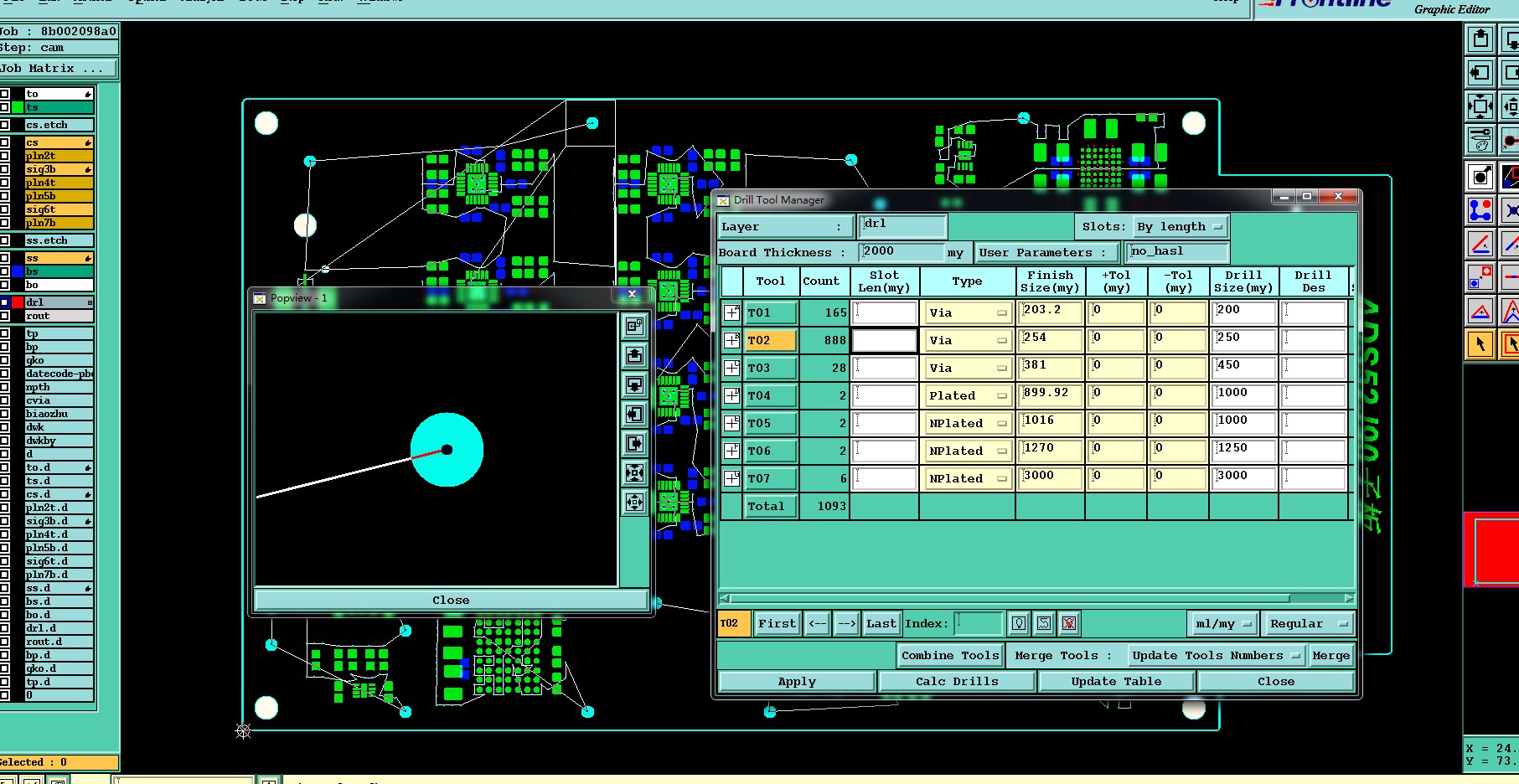Click the Graphic Editor zoom-fit arrows icon
Viewport: 1519px width, 784px height.
coord(1480,106)
